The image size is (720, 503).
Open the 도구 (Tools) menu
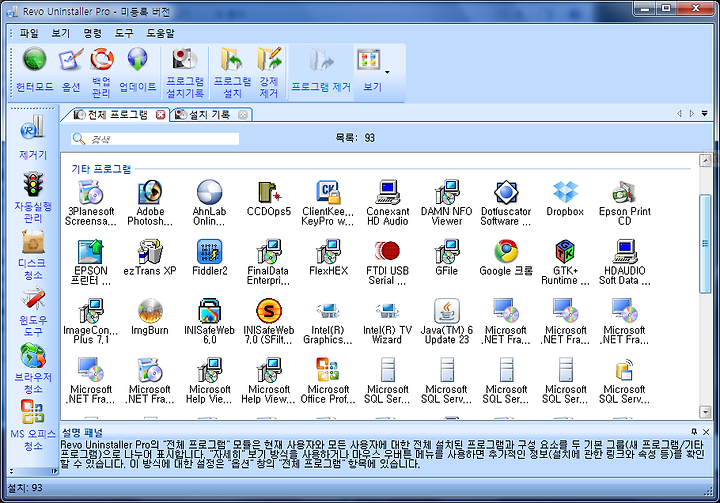click(124, 33)
